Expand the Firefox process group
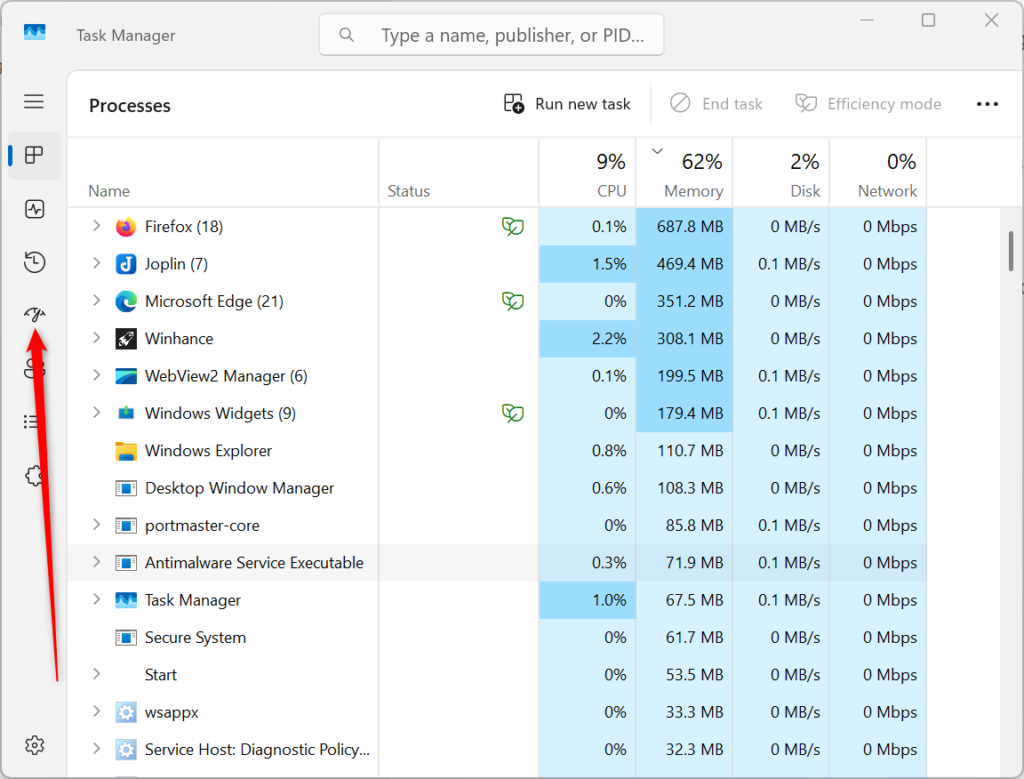 tap(95, 226)
